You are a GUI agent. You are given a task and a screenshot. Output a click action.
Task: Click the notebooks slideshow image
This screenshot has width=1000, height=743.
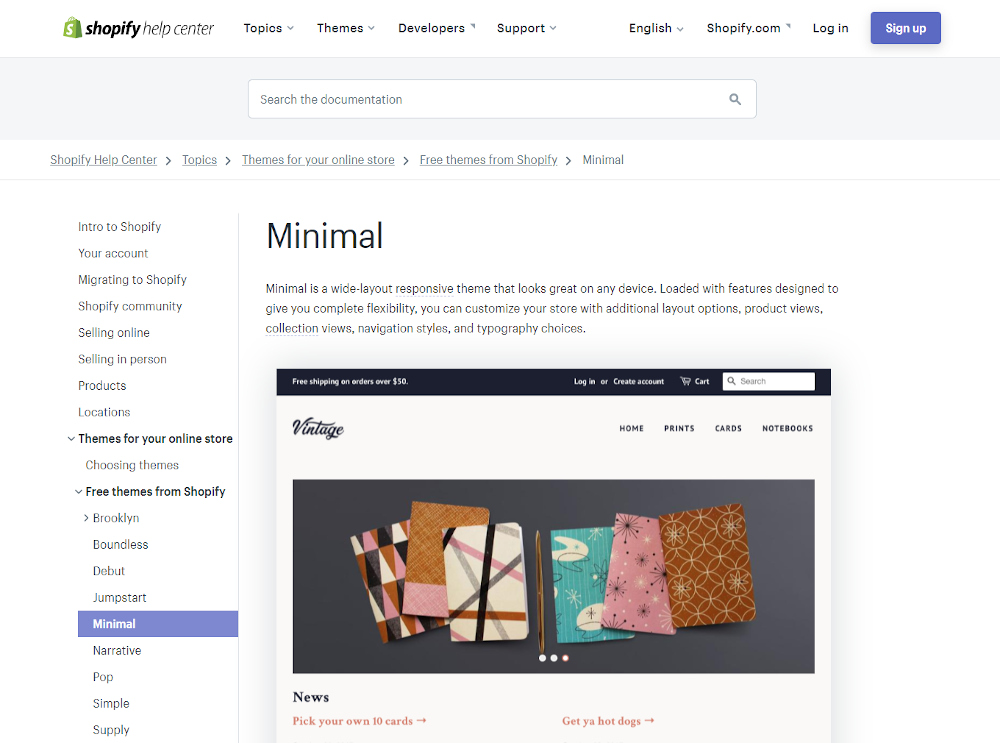tap(554, 576)
